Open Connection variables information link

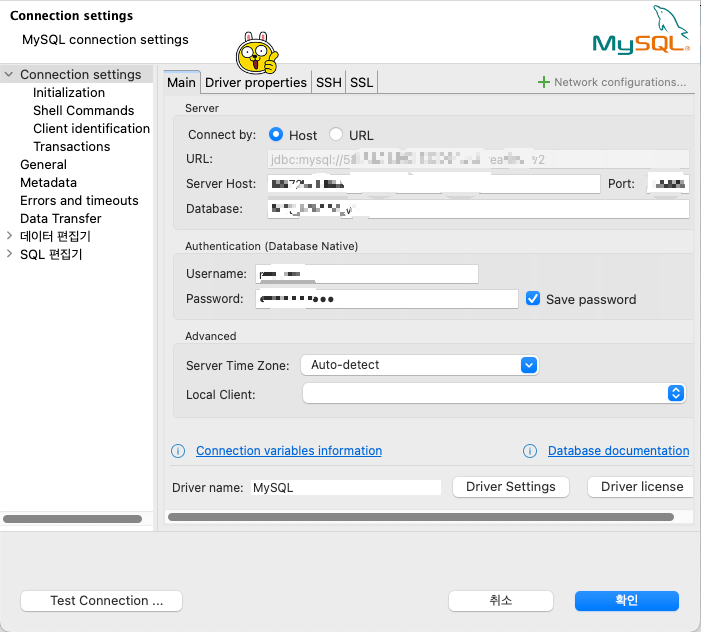tap(289, 451)
